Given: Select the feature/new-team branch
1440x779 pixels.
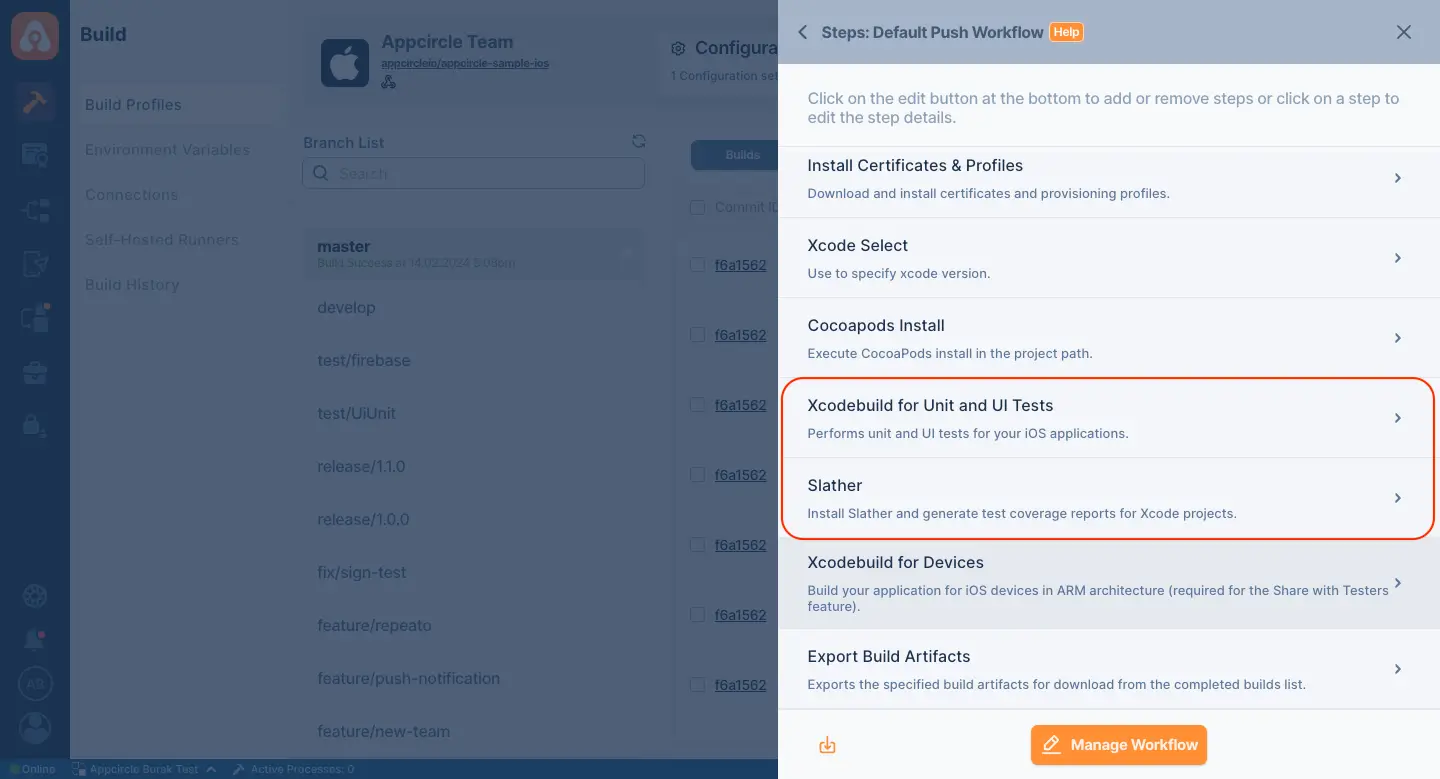Looking at the screenshot, I should coord(383,731).
